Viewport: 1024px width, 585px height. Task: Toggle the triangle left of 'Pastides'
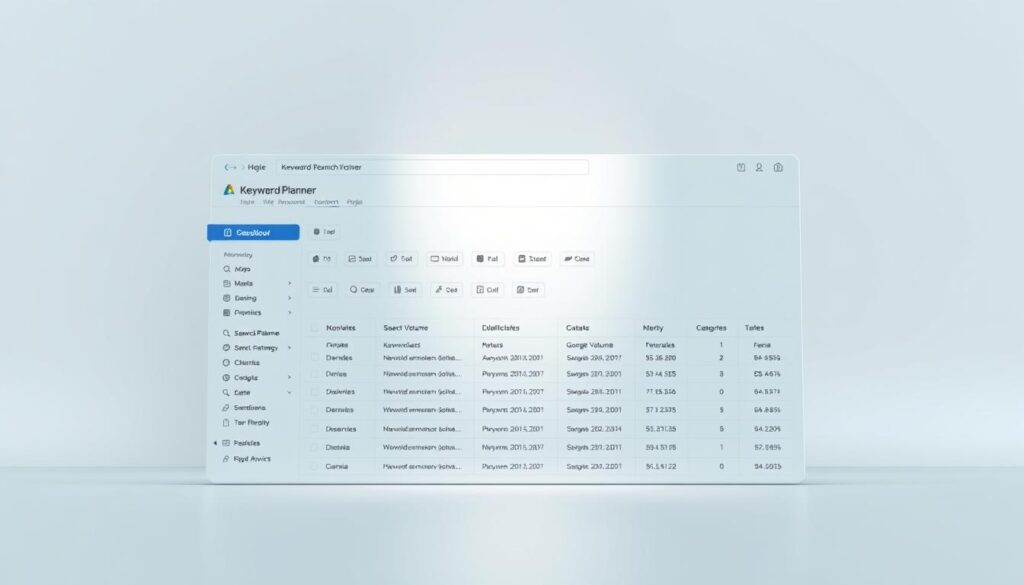pyautogui.click(x=215, y=443)
